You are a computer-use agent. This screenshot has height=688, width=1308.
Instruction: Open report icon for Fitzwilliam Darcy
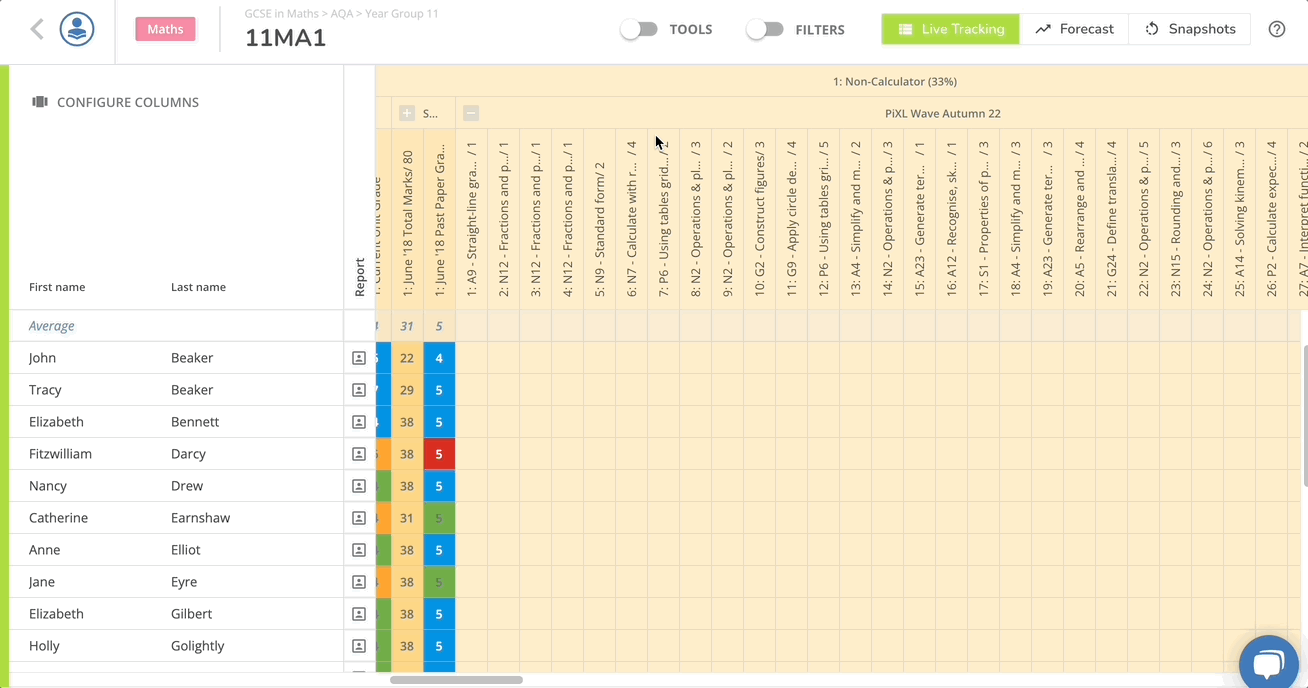point(359,454)
